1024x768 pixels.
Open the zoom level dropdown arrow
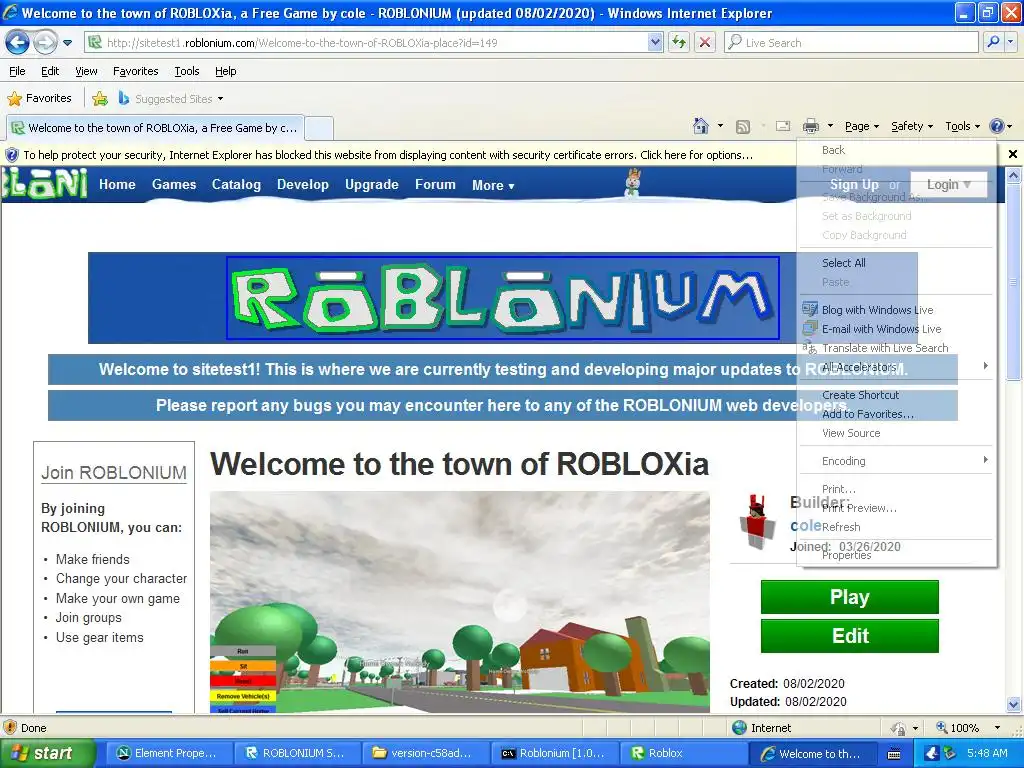997,728
